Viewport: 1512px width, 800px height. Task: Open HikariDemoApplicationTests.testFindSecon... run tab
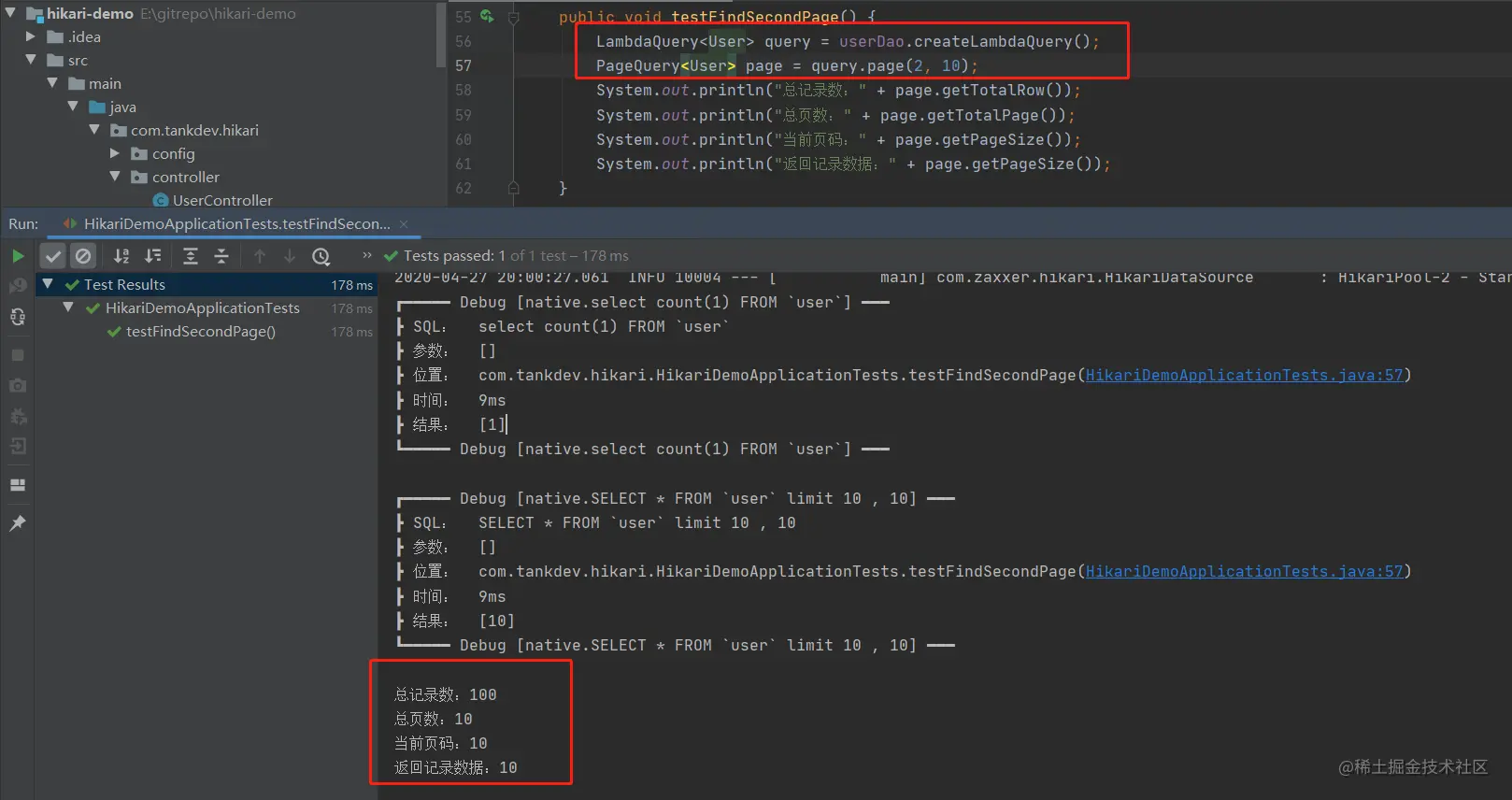236,223
